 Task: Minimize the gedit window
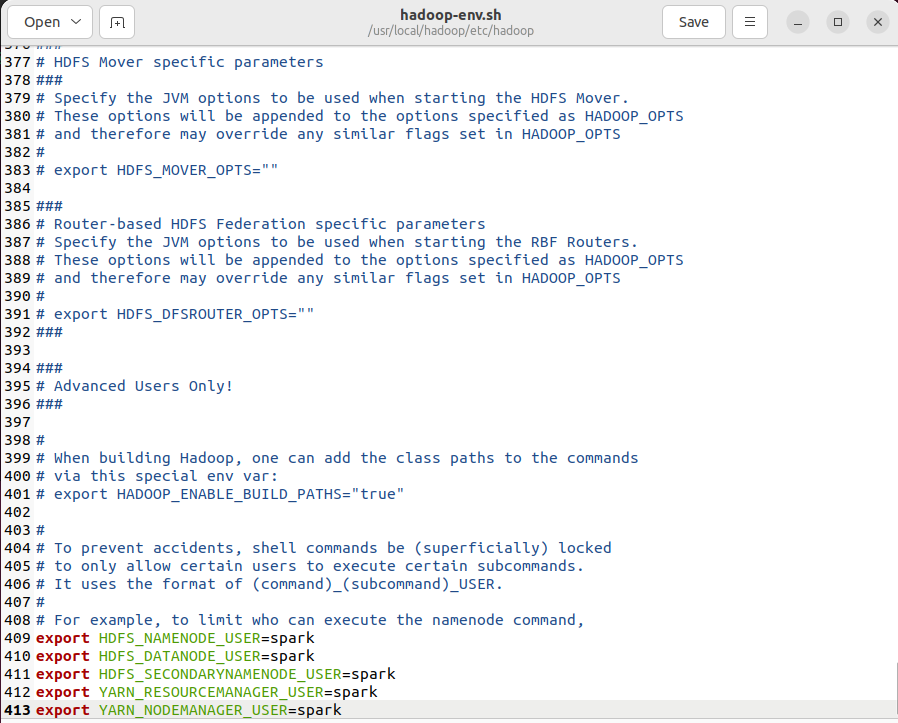click(x=798, y=22)
